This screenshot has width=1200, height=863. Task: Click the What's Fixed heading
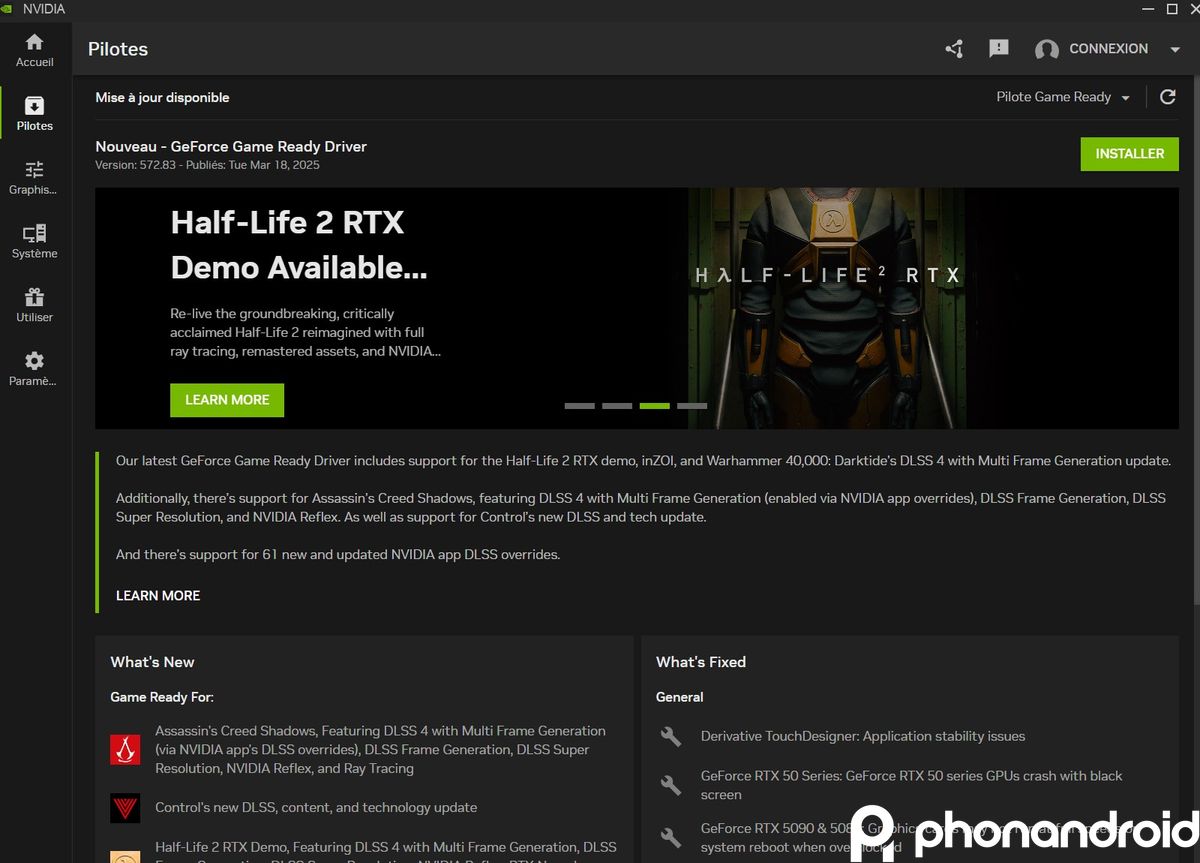tap(701, 662)
